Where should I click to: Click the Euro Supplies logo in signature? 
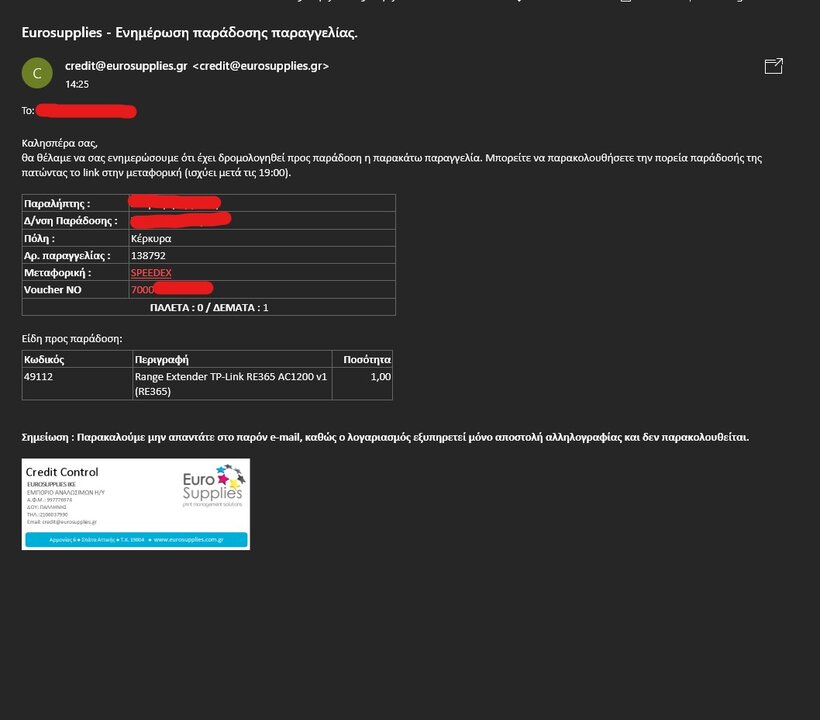tap(211, 487)
